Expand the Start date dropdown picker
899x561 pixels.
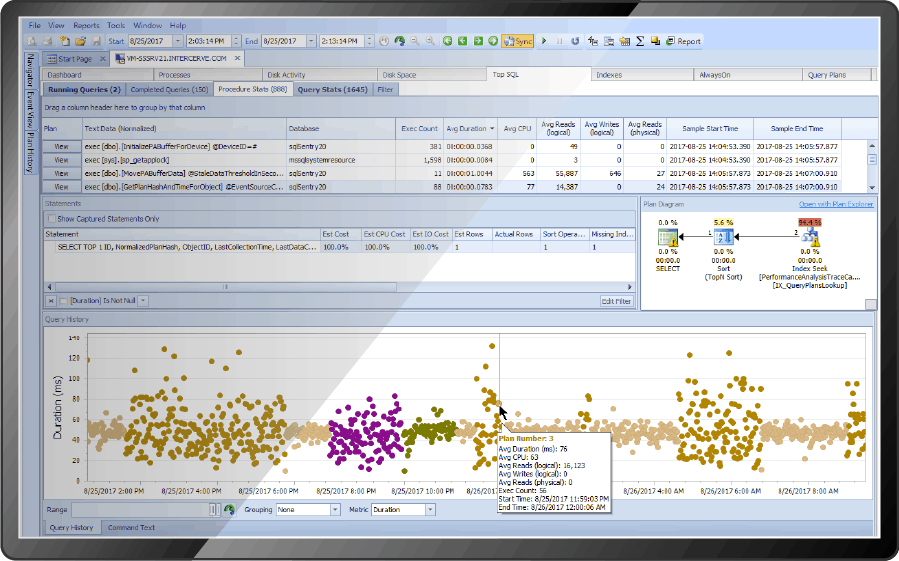(x=177, y=41)
